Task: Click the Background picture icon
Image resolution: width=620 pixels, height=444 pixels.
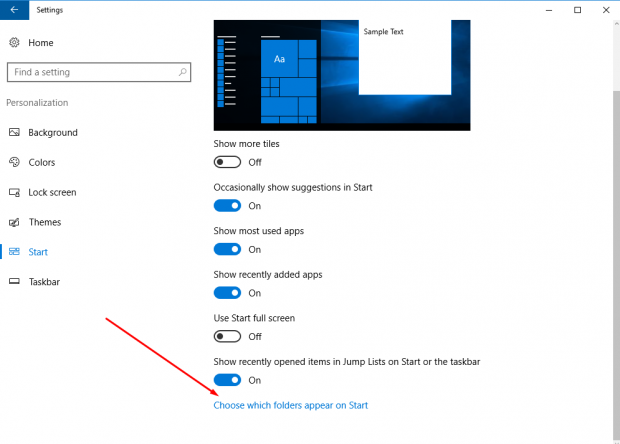Action: 14,132
